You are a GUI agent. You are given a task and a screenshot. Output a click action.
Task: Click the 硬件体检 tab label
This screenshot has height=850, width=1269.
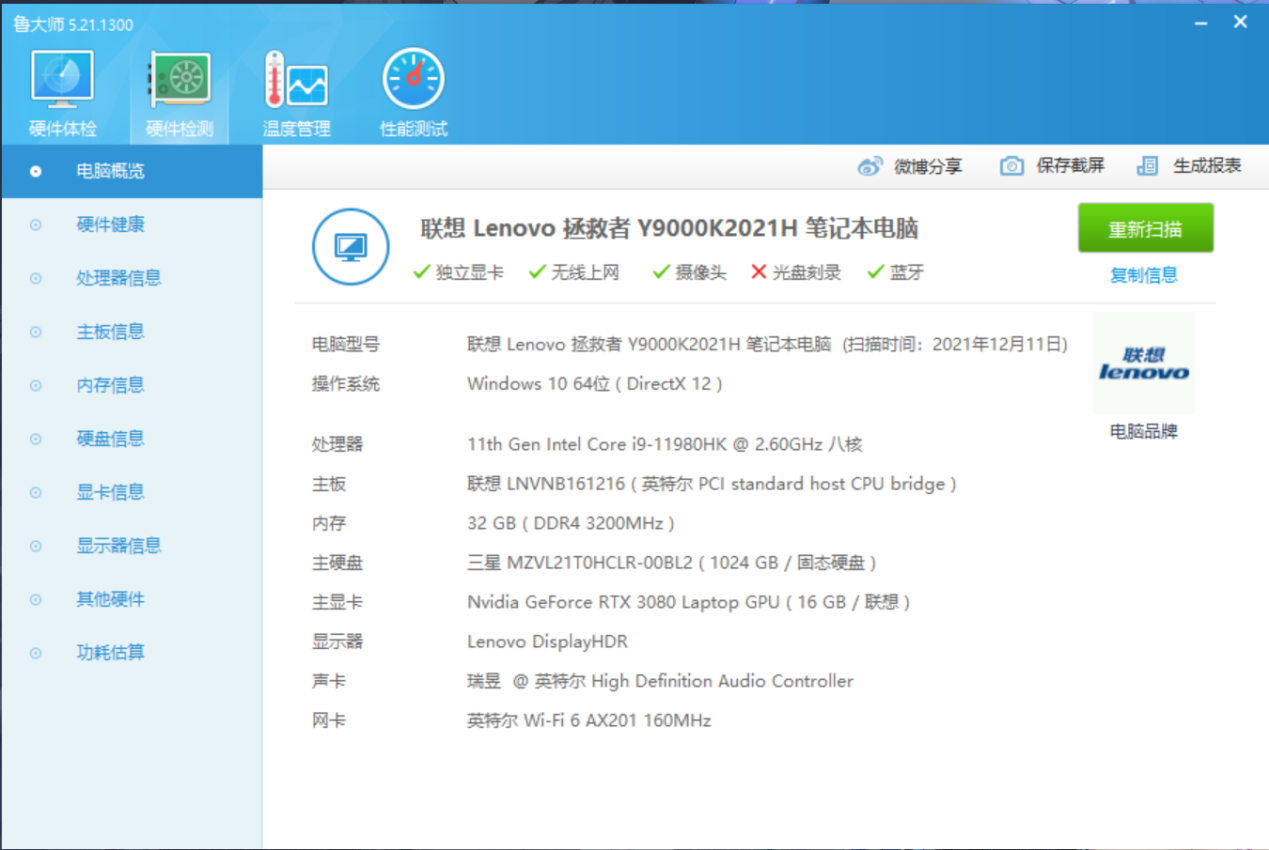[x=63, y=129]
